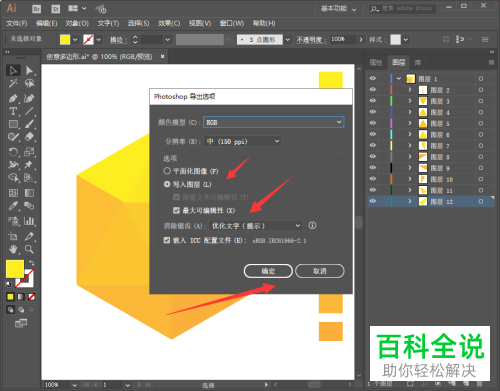Select the Type tool

(x=13, y=111)
